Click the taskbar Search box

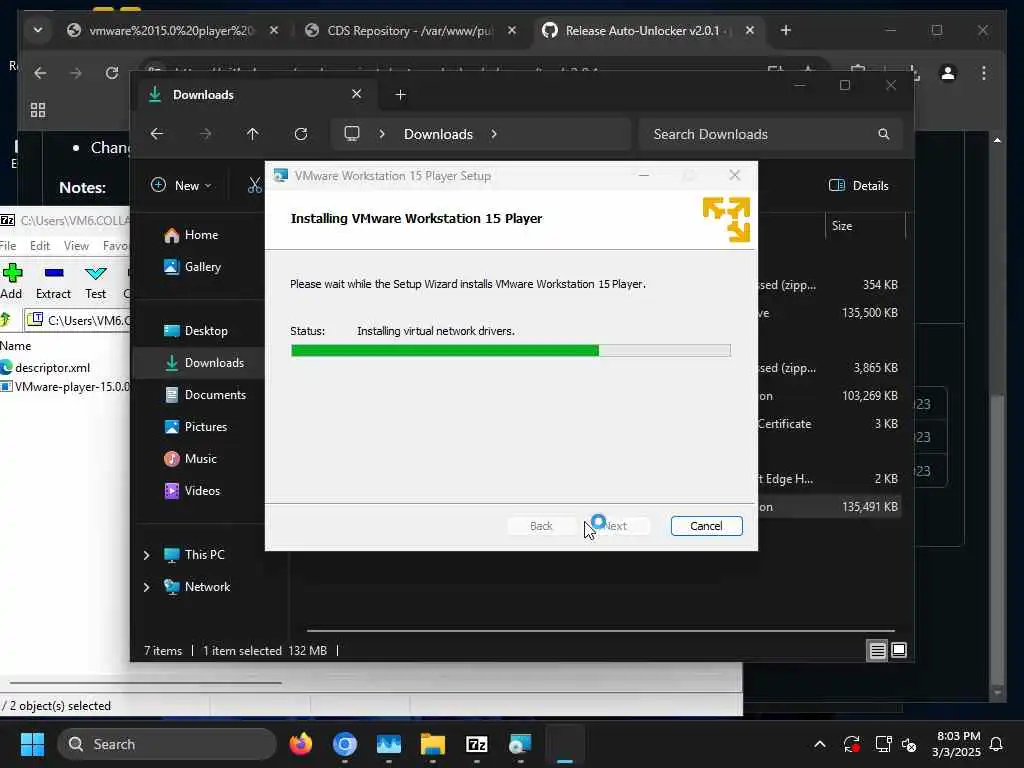click(x=167, y=744)
